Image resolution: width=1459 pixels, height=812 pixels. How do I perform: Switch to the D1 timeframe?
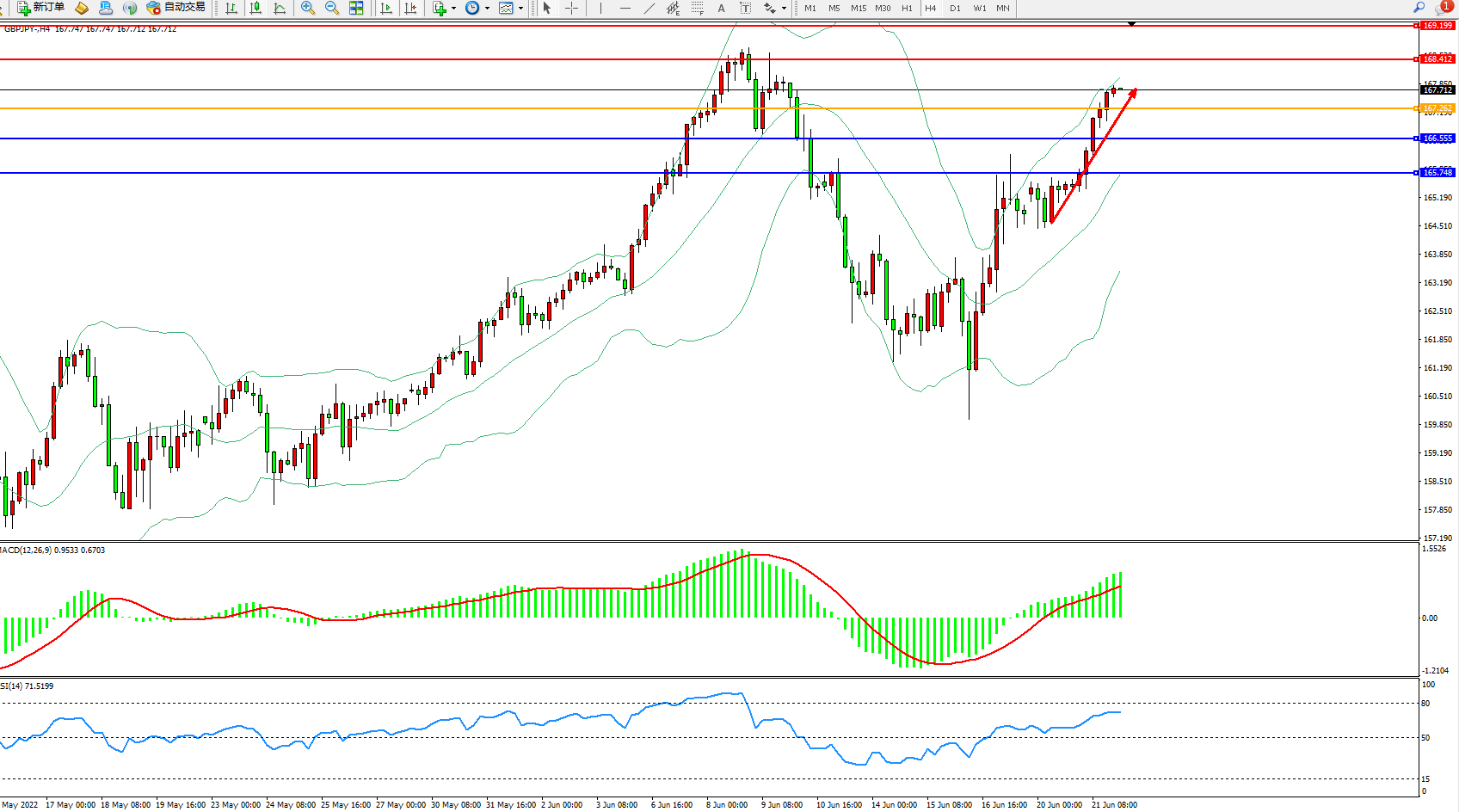pyautogui.click(x=955, y=8)
